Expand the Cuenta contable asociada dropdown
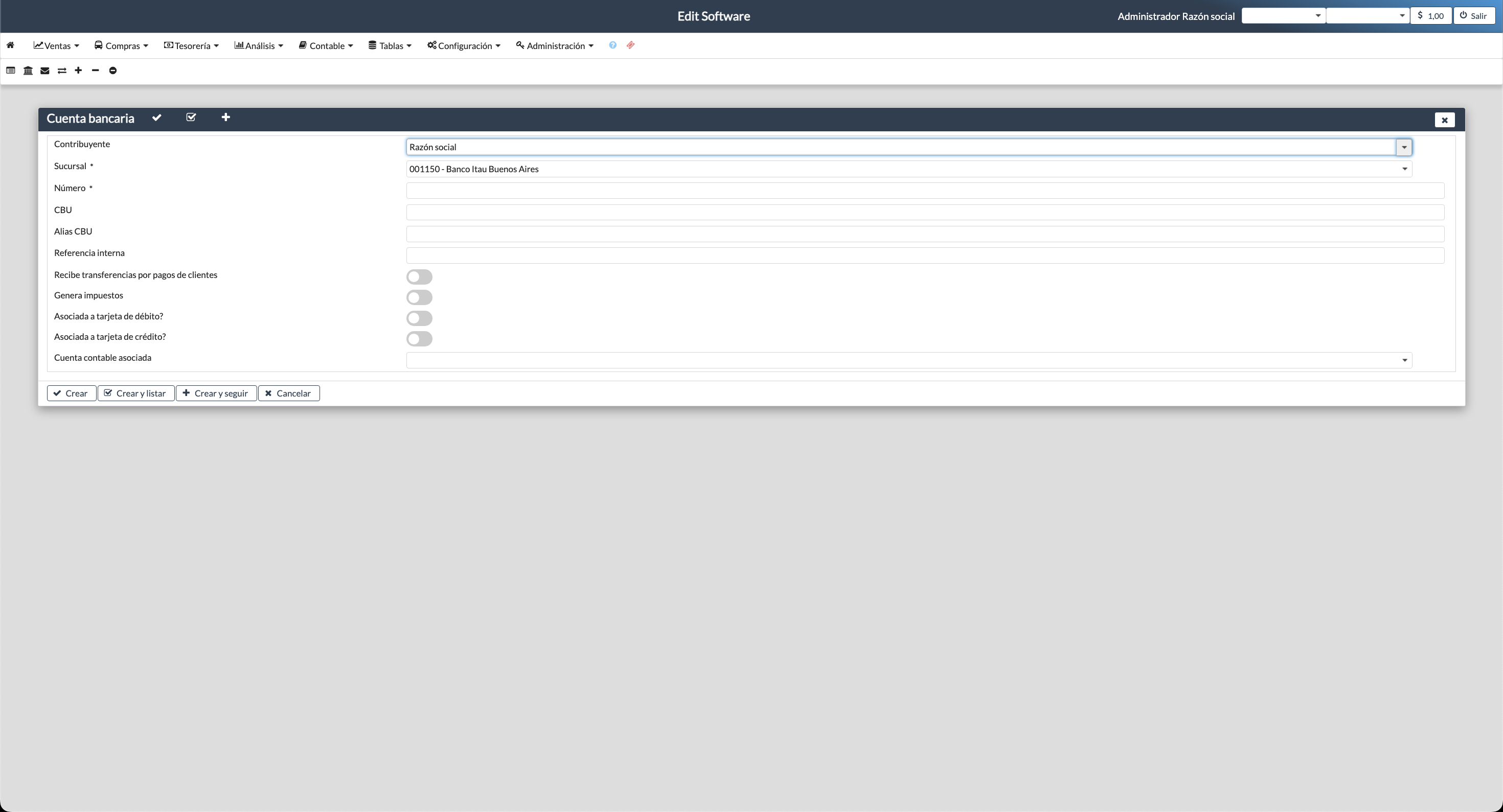Screen dimensions: 1503x812 pyautogui.click(x=1404, y=360)
